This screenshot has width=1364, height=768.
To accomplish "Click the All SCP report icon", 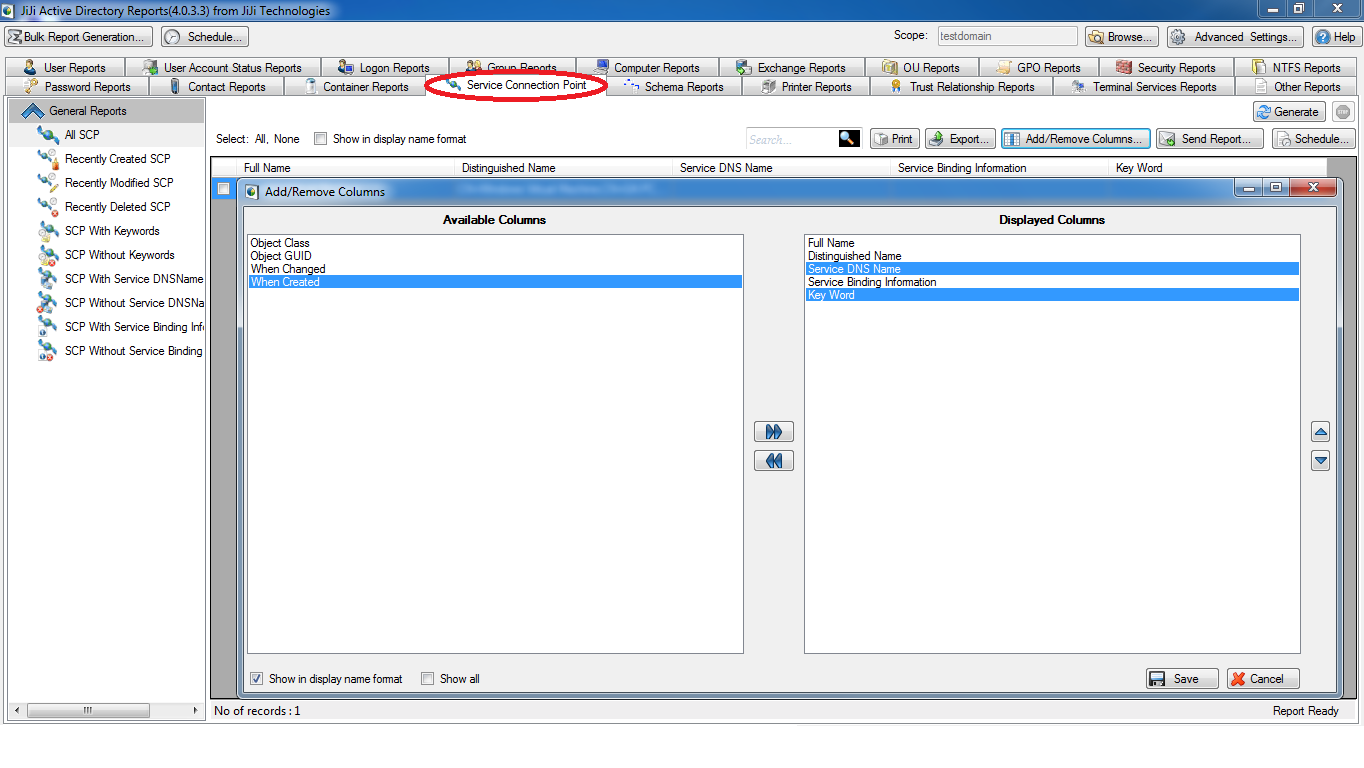I will (x=48, y=135).
